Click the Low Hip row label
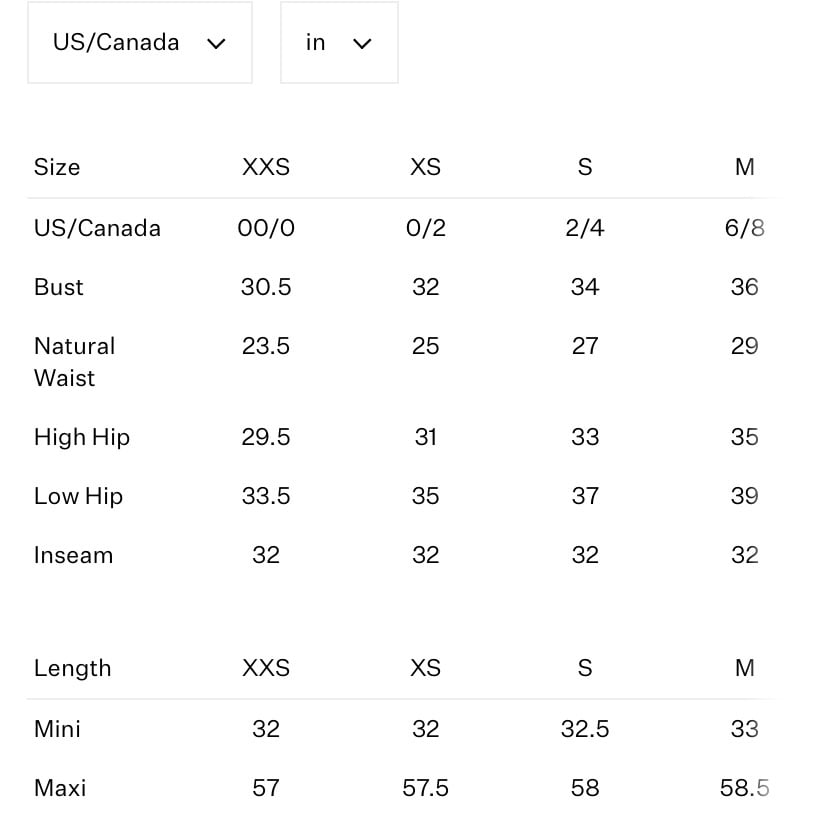 (x=79, y=496)
